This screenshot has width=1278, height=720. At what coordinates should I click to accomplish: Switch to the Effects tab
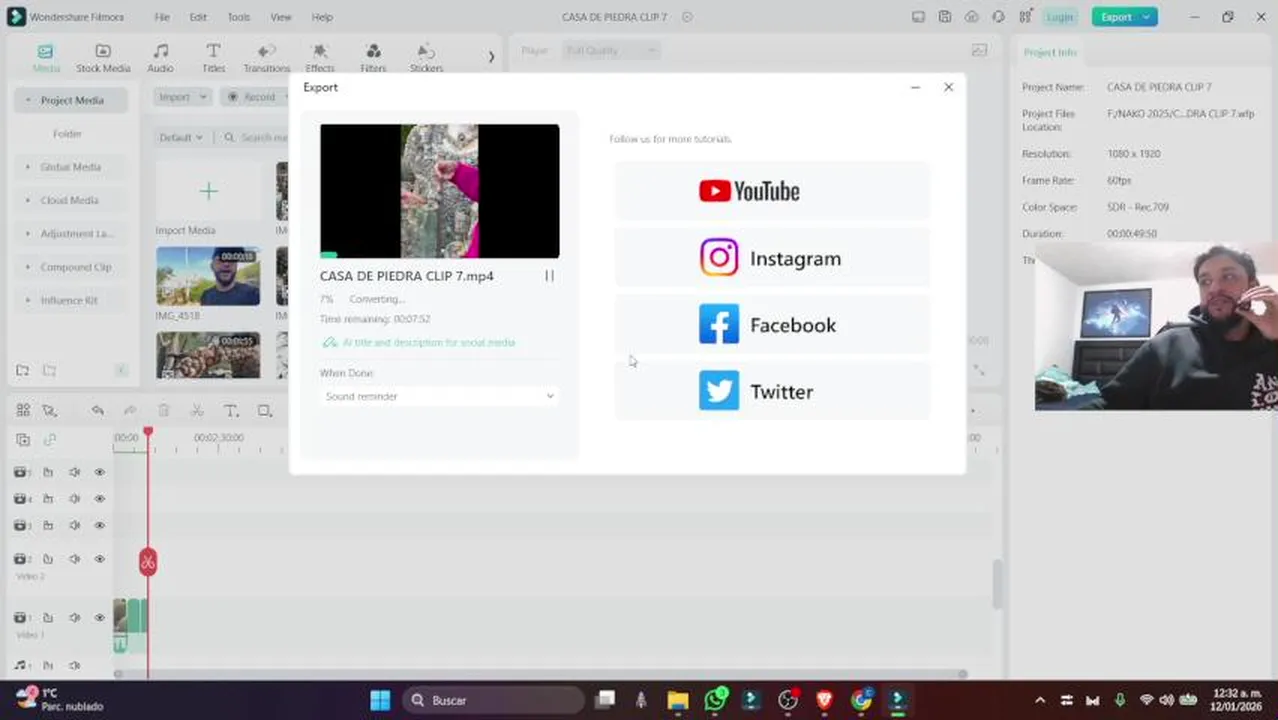click(x=320, y=58)
